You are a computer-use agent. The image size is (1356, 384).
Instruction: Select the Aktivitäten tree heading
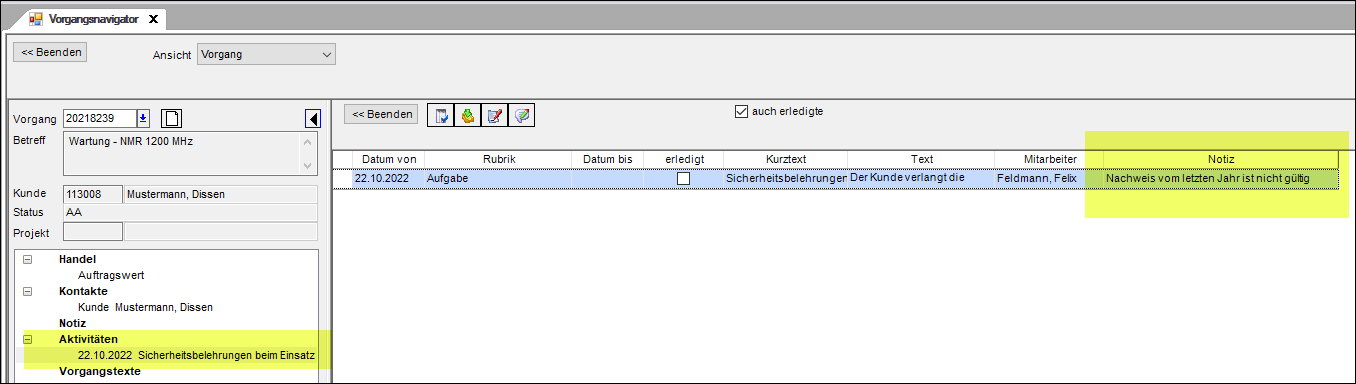click(x=88, y=339)
